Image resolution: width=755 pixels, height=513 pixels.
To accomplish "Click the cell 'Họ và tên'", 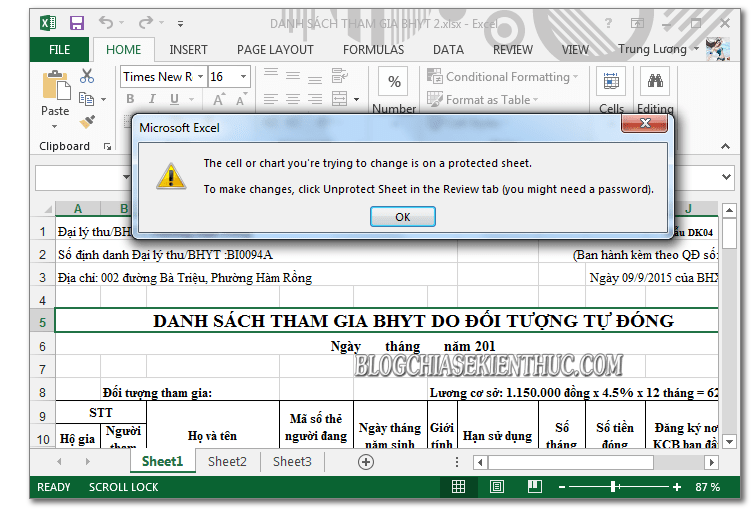I will click(212, 425).
